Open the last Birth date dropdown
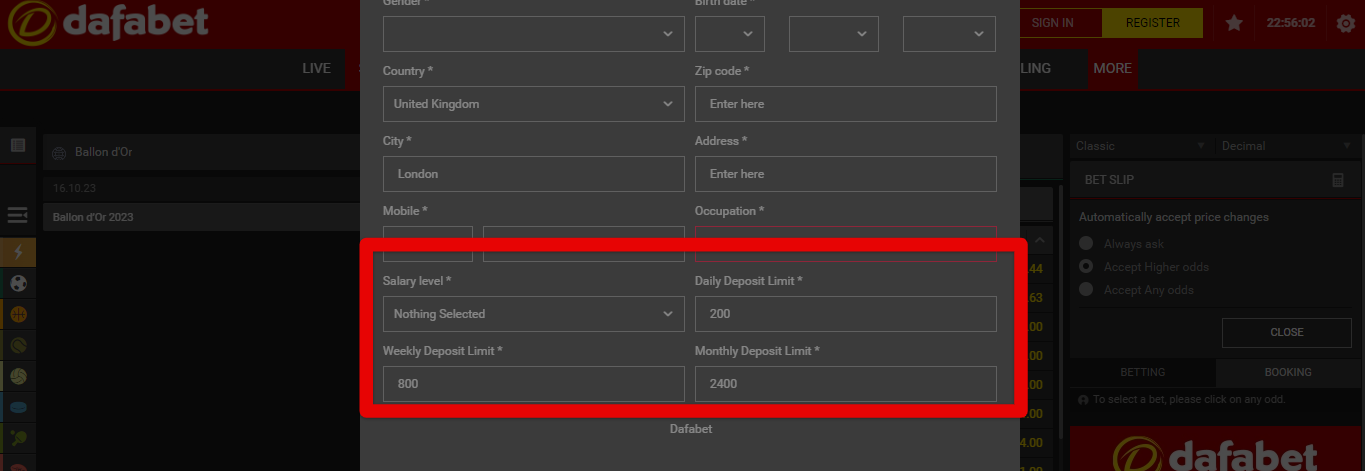 (x=949, y=34)
